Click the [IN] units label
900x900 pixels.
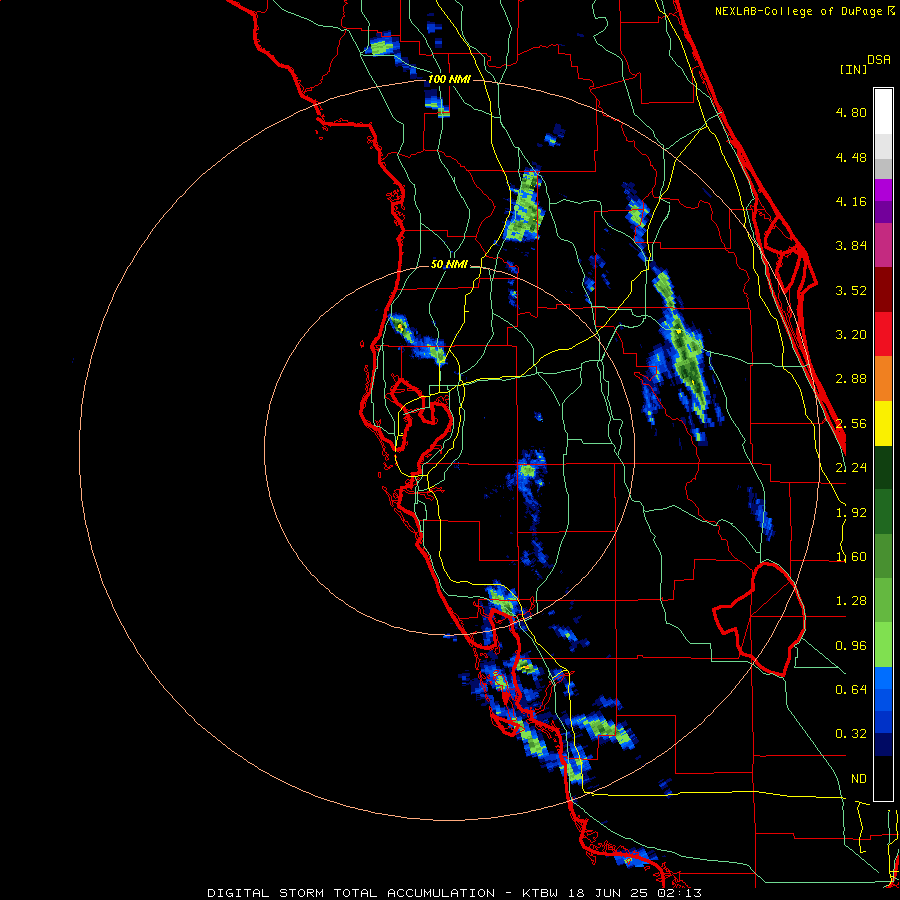[x=853, y=69]
